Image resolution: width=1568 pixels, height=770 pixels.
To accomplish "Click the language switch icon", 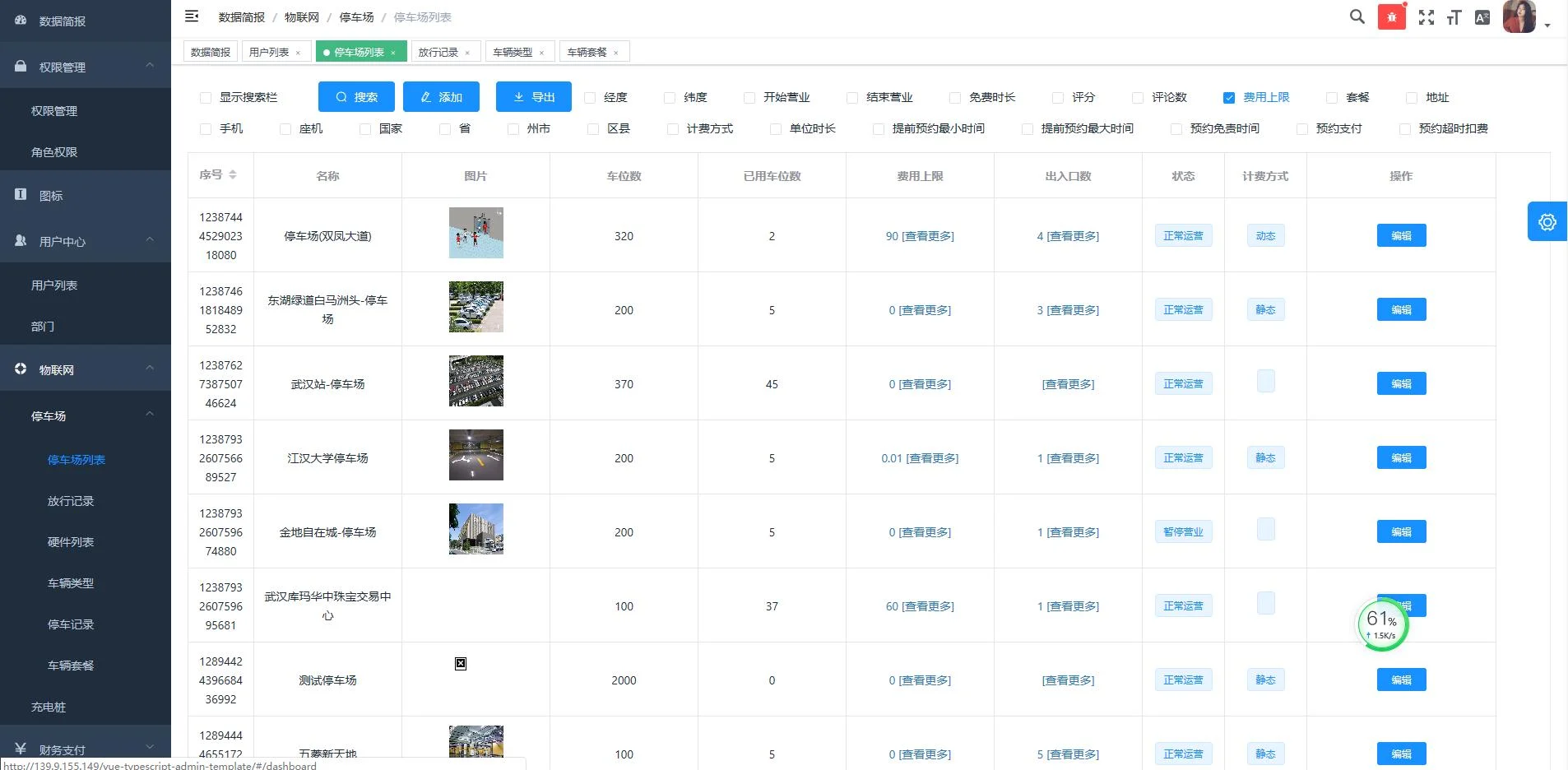I will (x=1482, y=16).
